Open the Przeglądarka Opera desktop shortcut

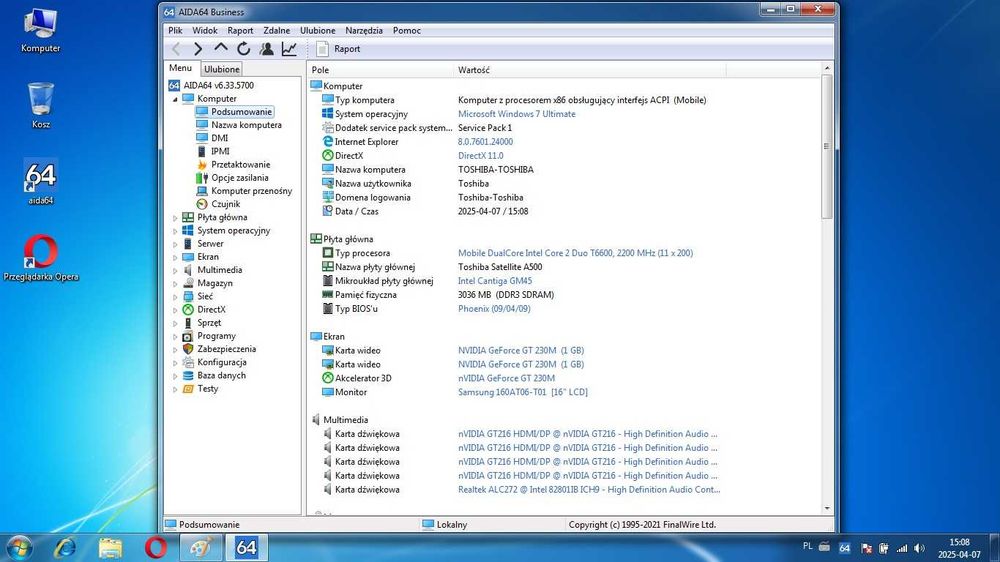(41, 258)
